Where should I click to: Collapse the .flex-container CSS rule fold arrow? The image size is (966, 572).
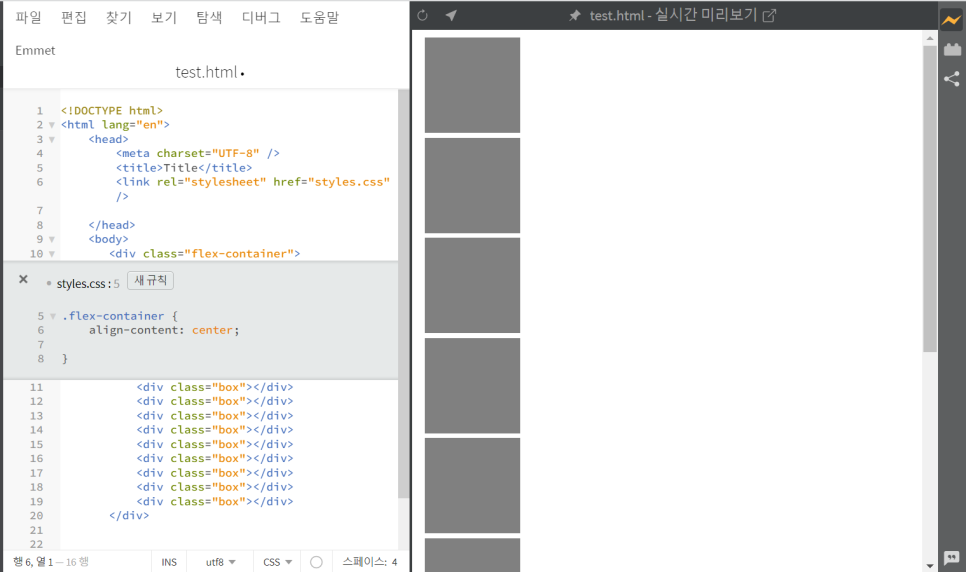click(x=53, y=316)
